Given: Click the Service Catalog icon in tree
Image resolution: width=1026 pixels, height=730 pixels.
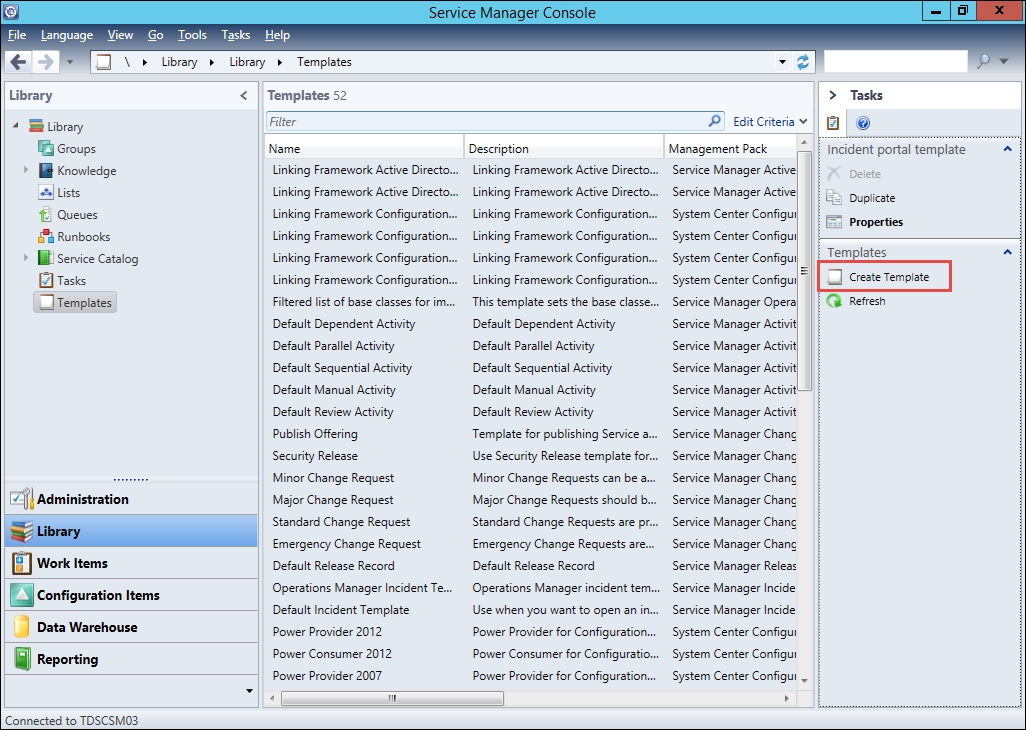Looking at the screenshot, I should click(x=46, y=258).
